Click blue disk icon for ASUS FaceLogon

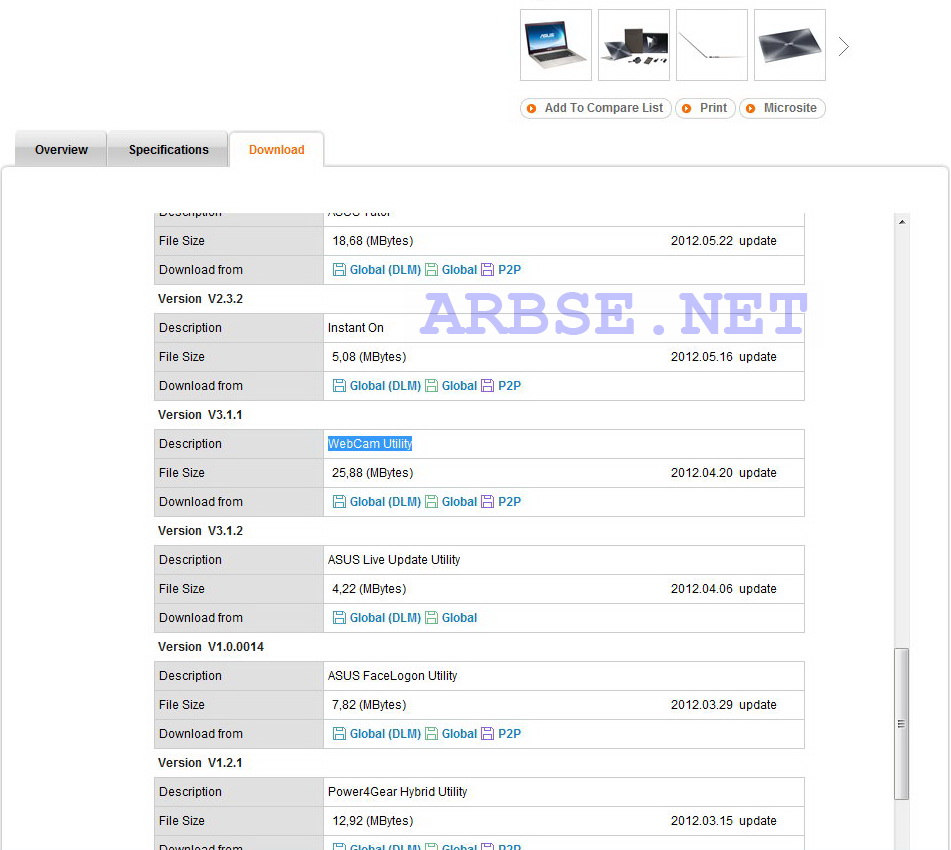(340, 734)
